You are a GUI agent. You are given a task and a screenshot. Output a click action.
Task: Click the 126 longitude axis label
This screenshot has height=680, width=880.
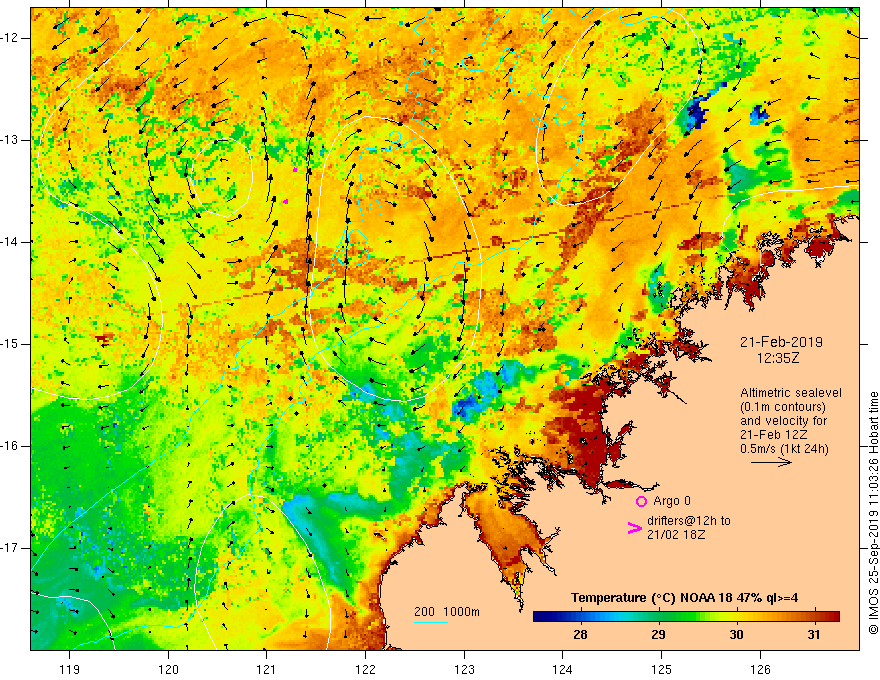[760, 669]
